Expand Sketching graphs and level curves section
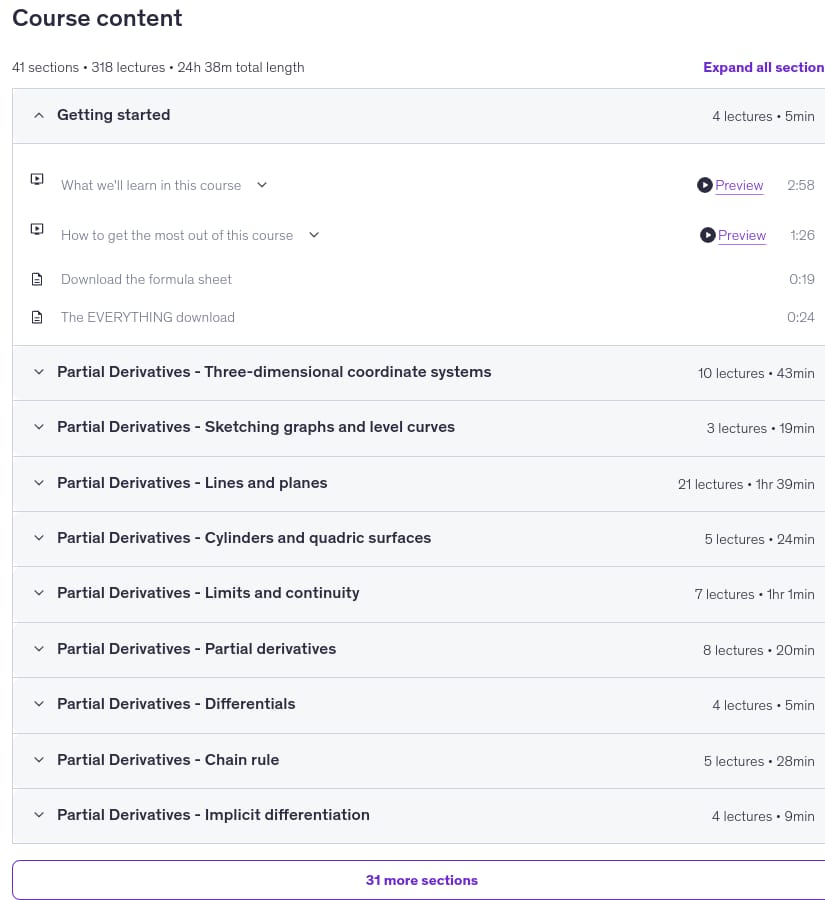The image size is (825, 900). [419, 428]
